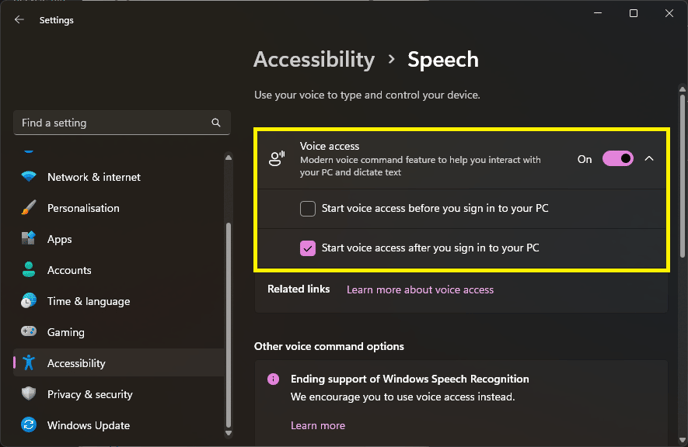The image size is (688, 447).
Task: Uncheck Start voice access after sign in
Action: (x=308, y=248)
